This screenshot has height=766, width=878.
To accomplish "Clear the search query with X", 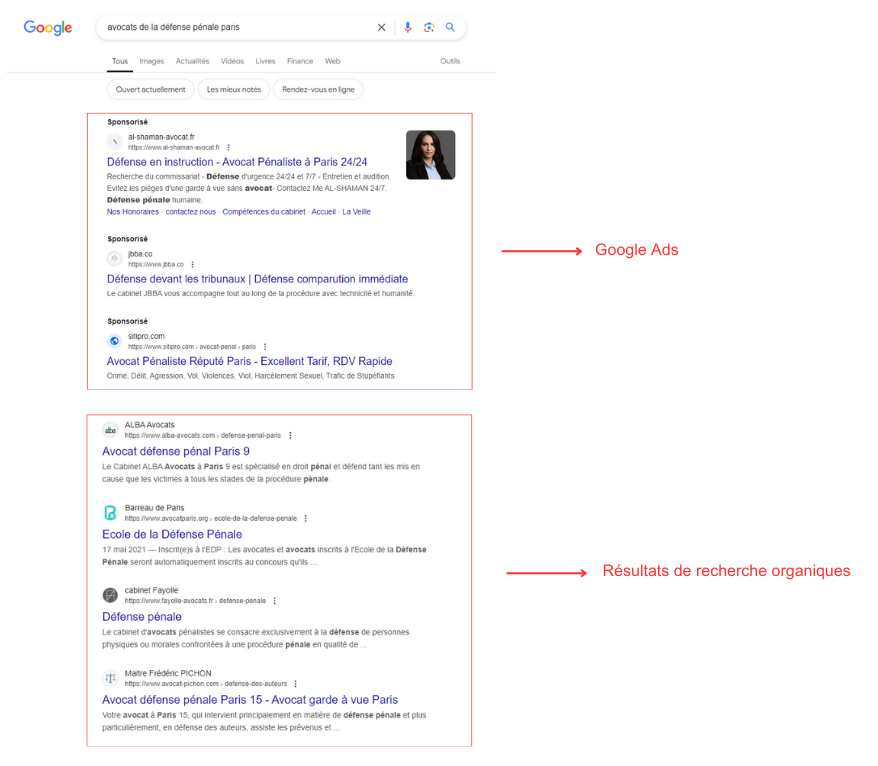I will tap(381, 27).
